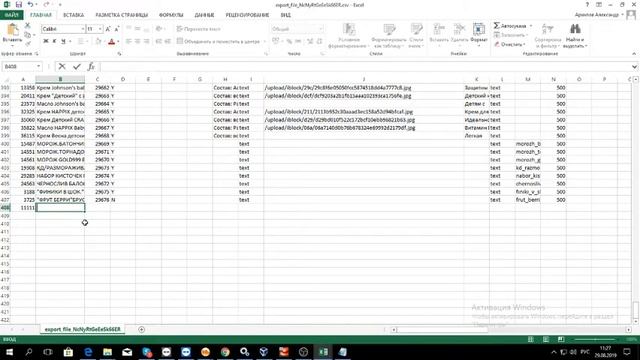
Task: Confirm cell entry with the checkmark icon
Action: coord(77,66)
